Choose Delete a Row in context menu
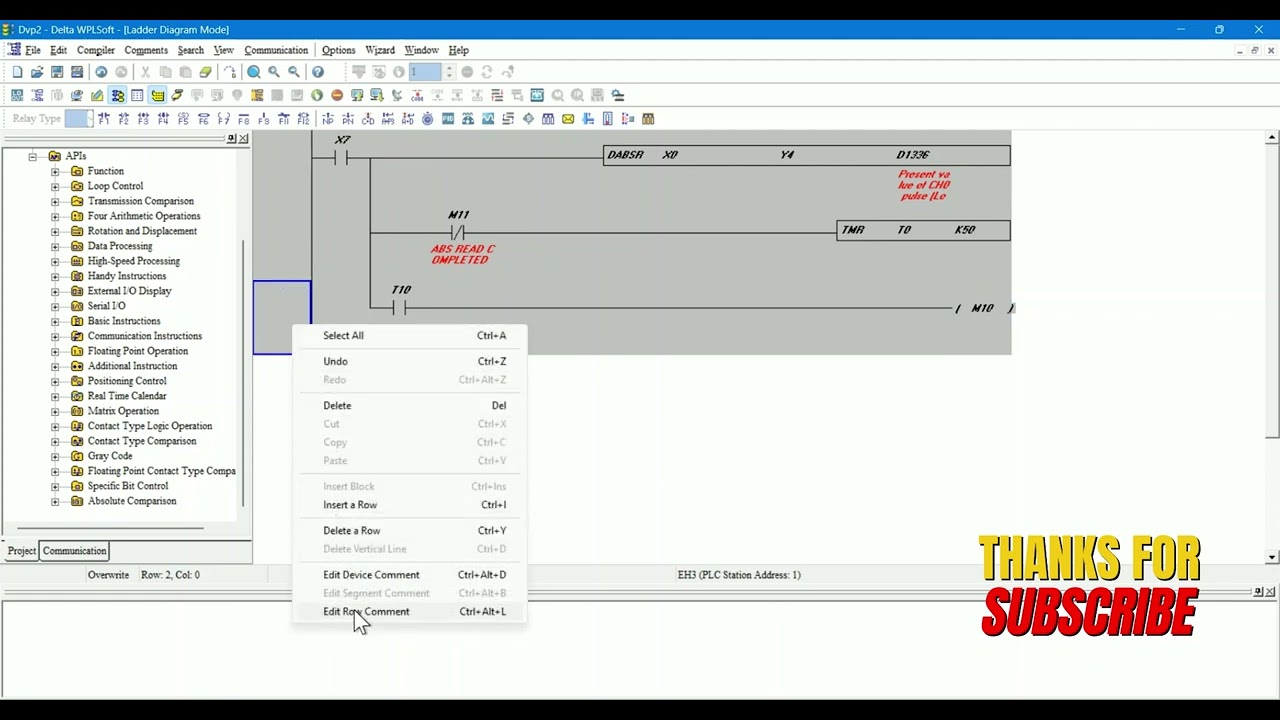Image resolution: width=1280 pixels, height=720 pixels. click(x=409, y=531)
